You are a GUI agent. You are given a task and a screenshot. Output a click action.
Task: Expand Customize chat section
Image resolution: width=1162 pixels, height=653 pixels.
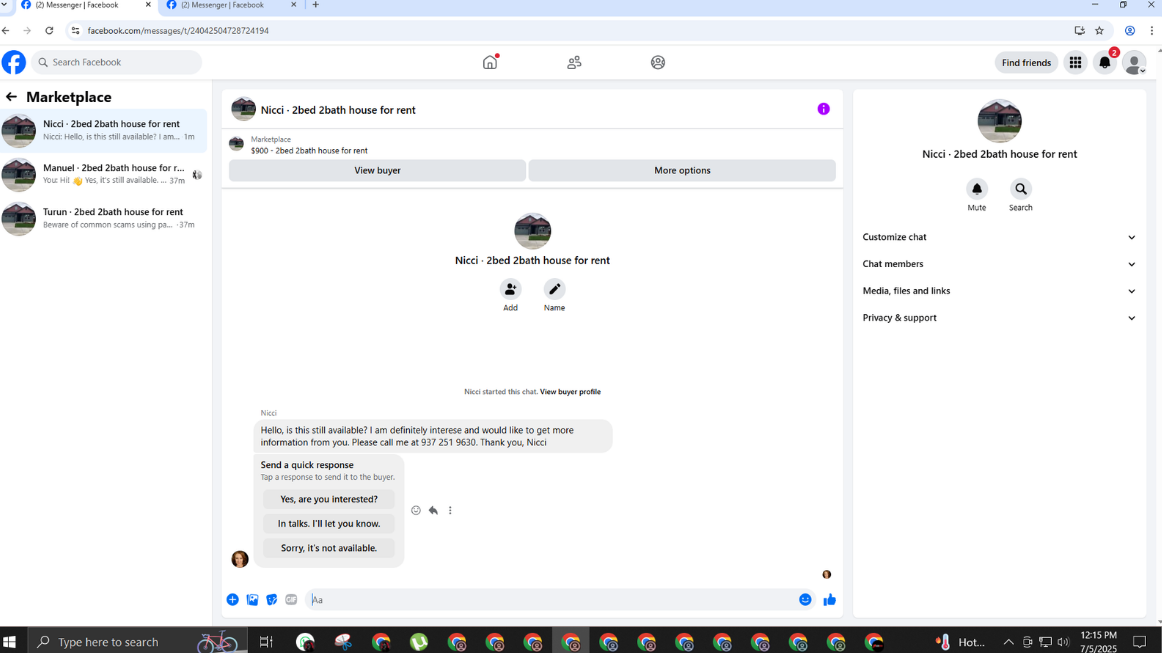(x=999, y=237)
